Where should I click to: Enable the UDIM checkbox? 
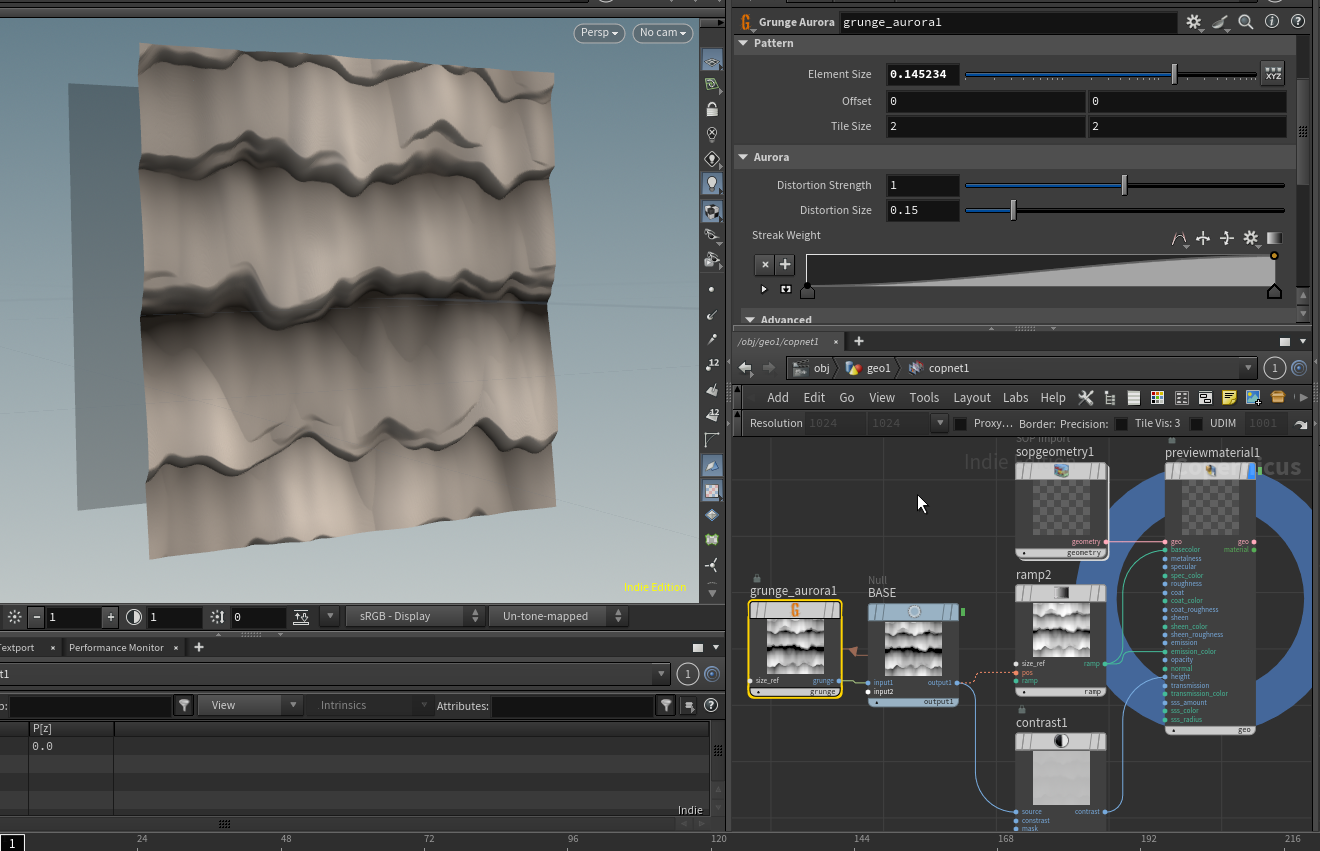pyautogui.click(x=1196, y=424)
